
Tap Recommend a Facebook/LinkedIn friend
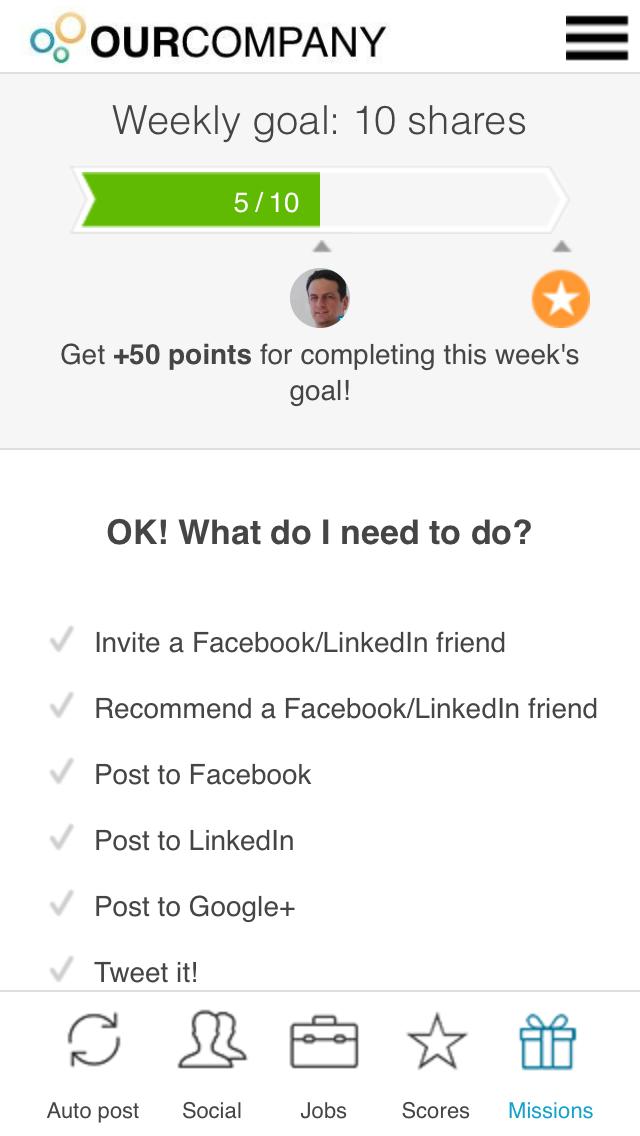click(x=345, y=708)
